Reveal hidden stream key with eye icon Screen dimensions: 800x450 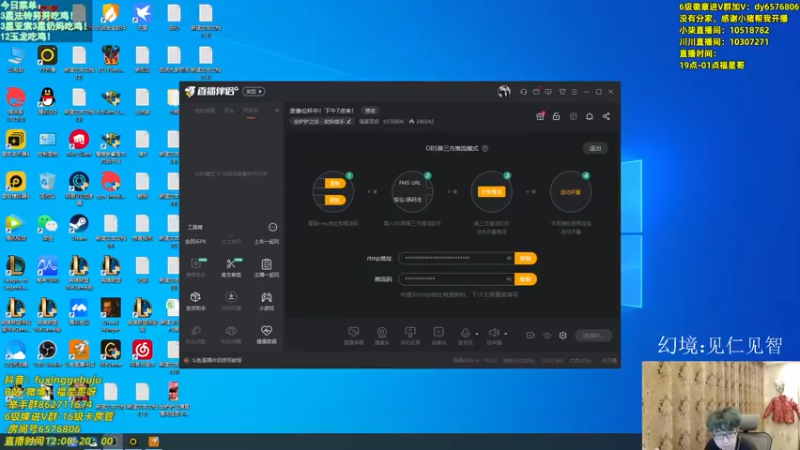point(509,279)
